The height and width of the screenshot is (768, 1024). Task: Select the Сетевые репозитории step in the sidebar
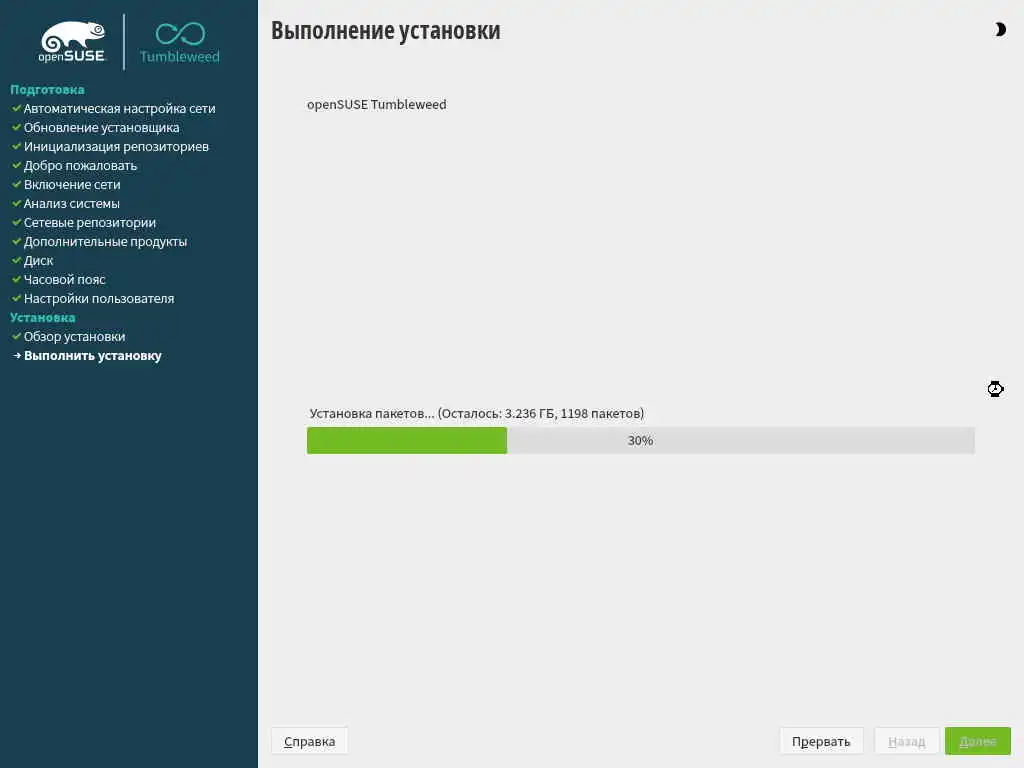pyautogui.click(x=90, y=223)
